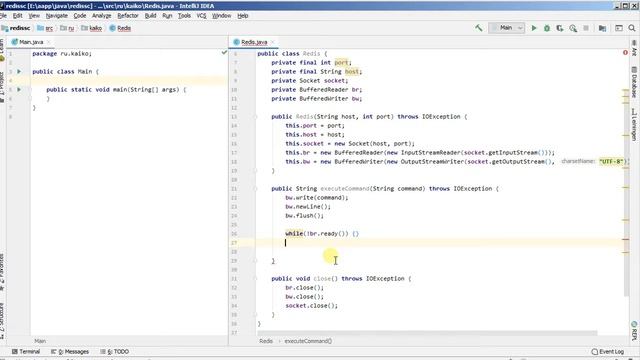
Task: Click the redissc project breadcrumb
Action: coord(16,28)
